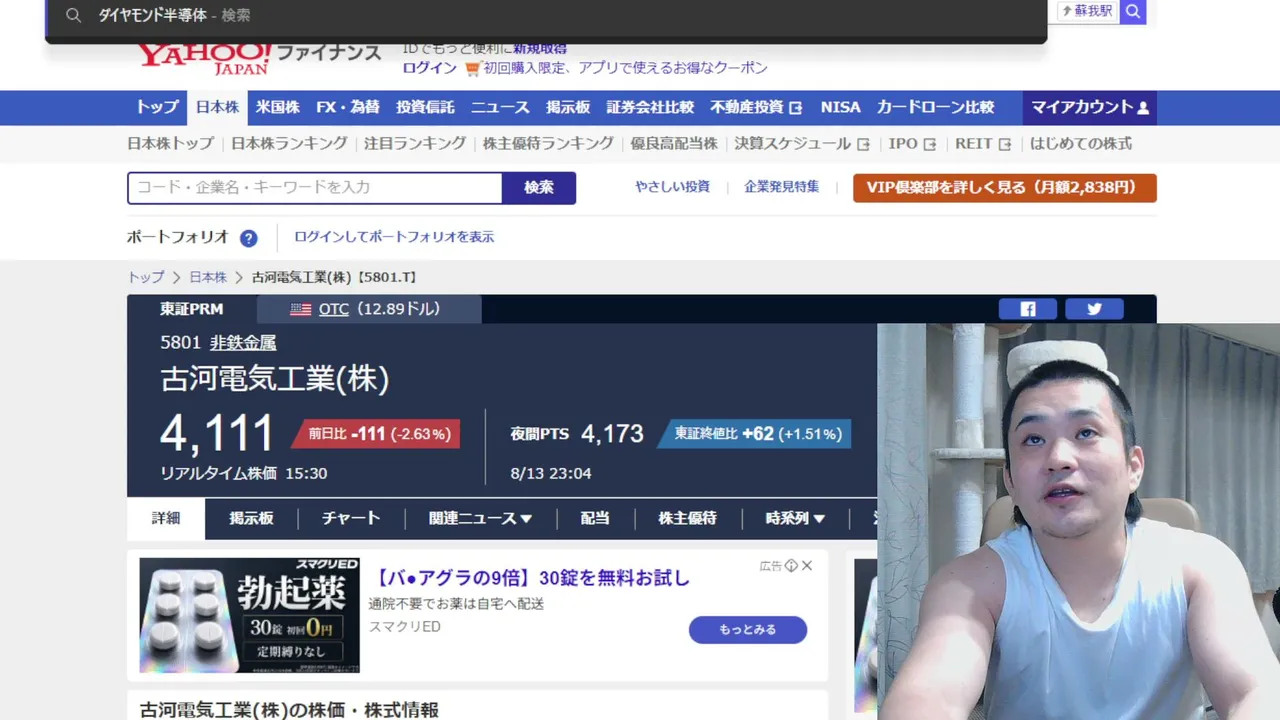
Task: Open 注目ランキング sub-navigation link
Action: (415, 144)
